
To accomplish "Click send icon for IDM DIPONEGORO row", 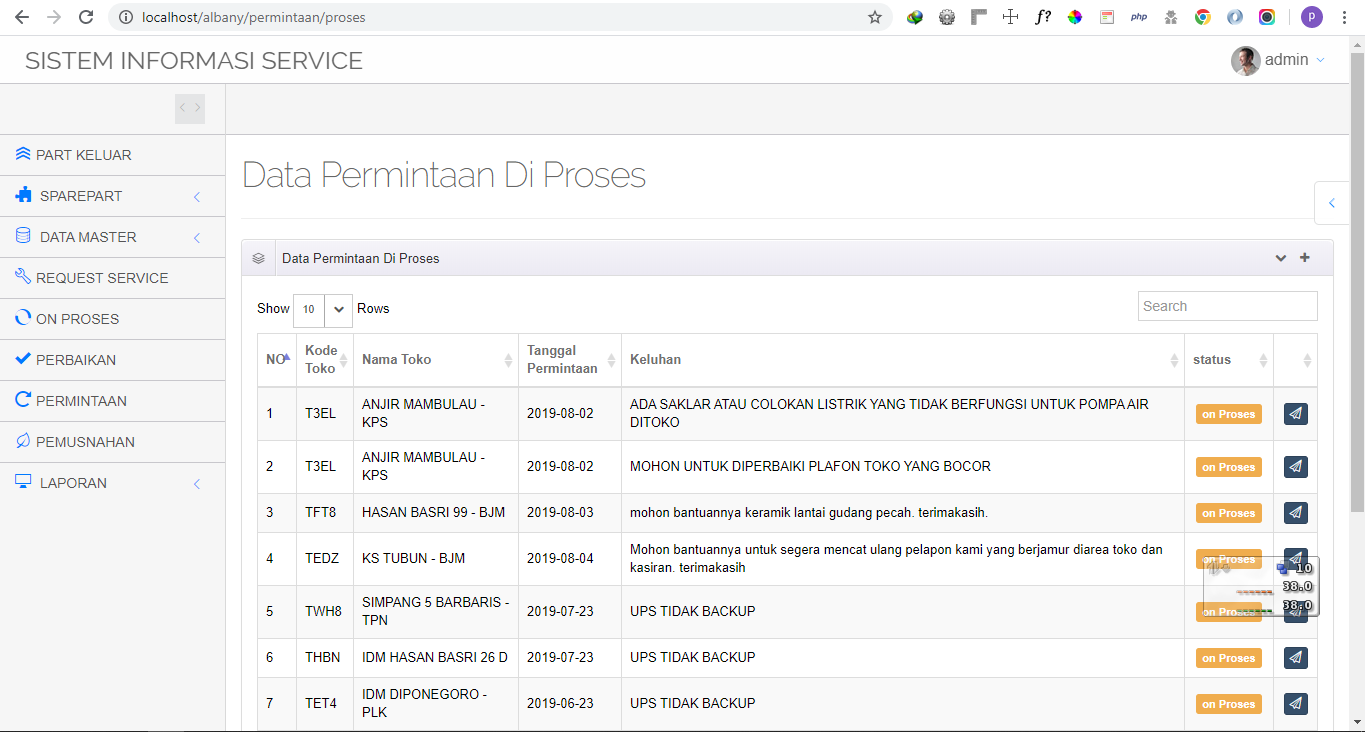I will point(1295,704).
